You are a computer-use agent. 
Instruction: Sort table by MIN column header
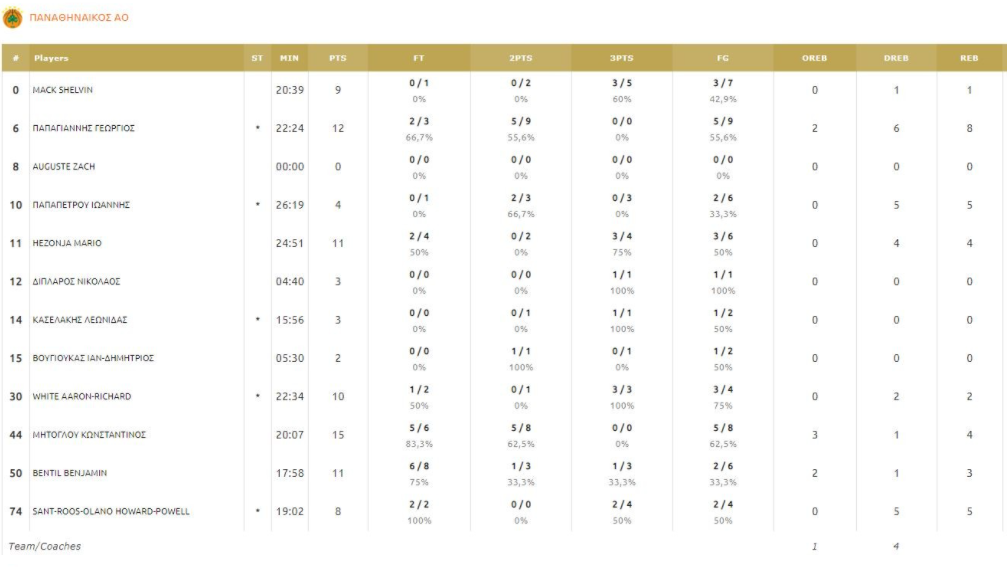click(x=290, y=58)
